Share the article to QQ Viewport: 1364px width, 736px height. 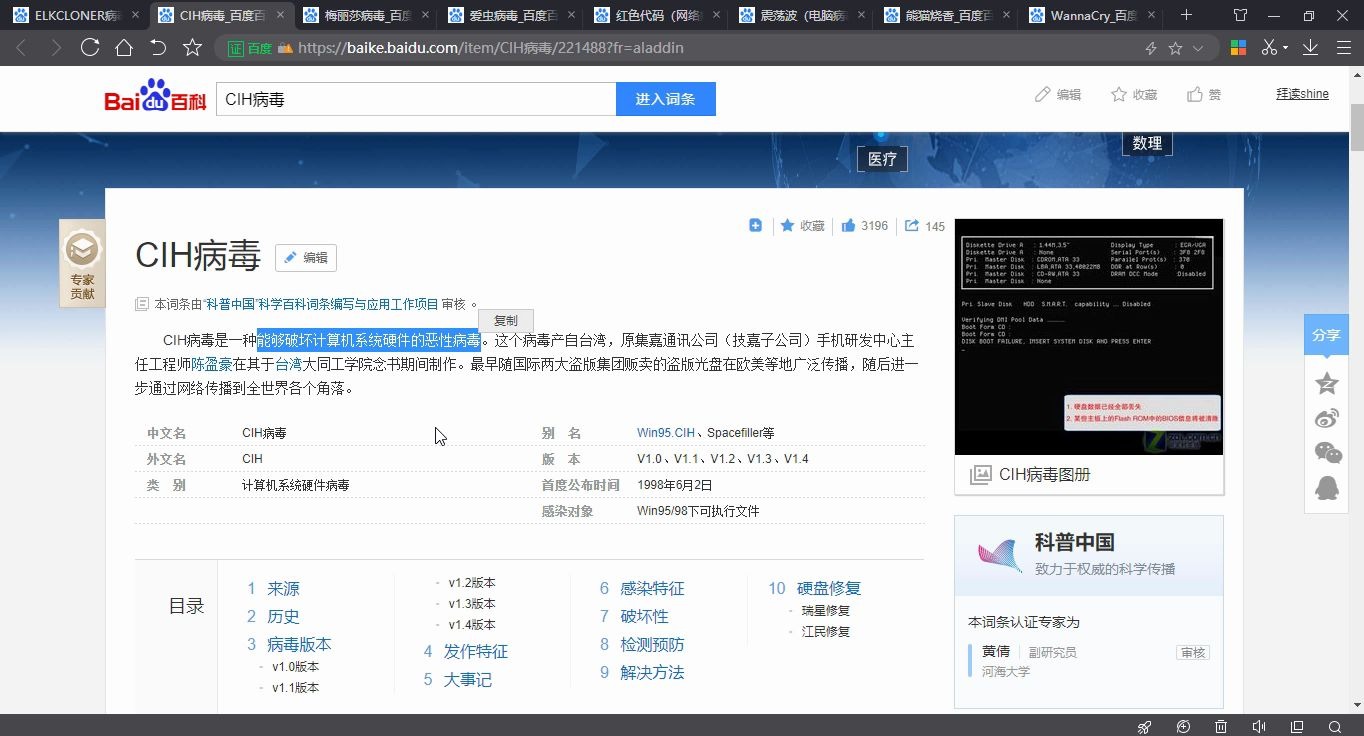pos(1326,490)
